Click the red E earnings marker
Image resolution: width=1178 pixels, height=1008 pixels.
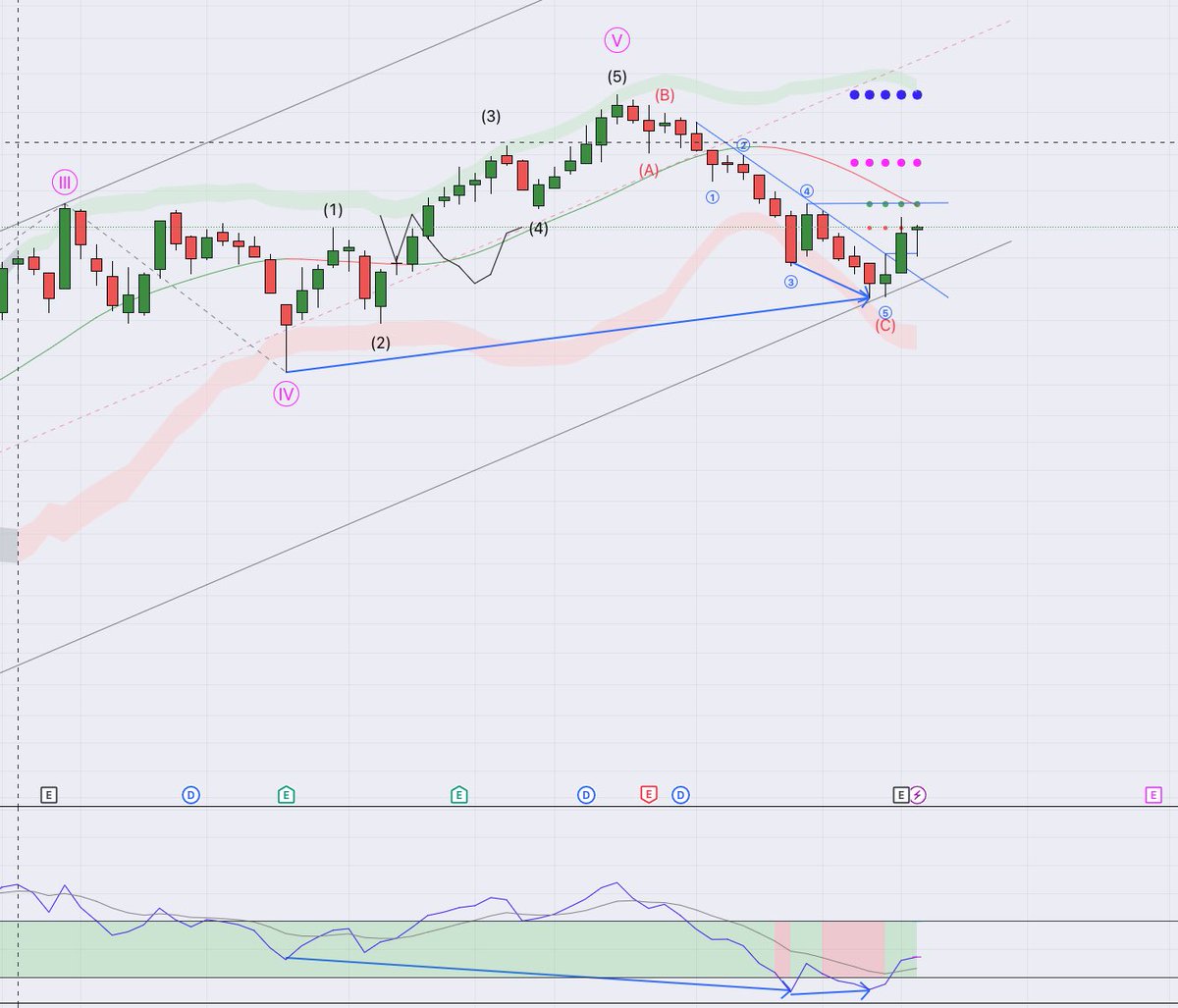(x=648, y=794)
